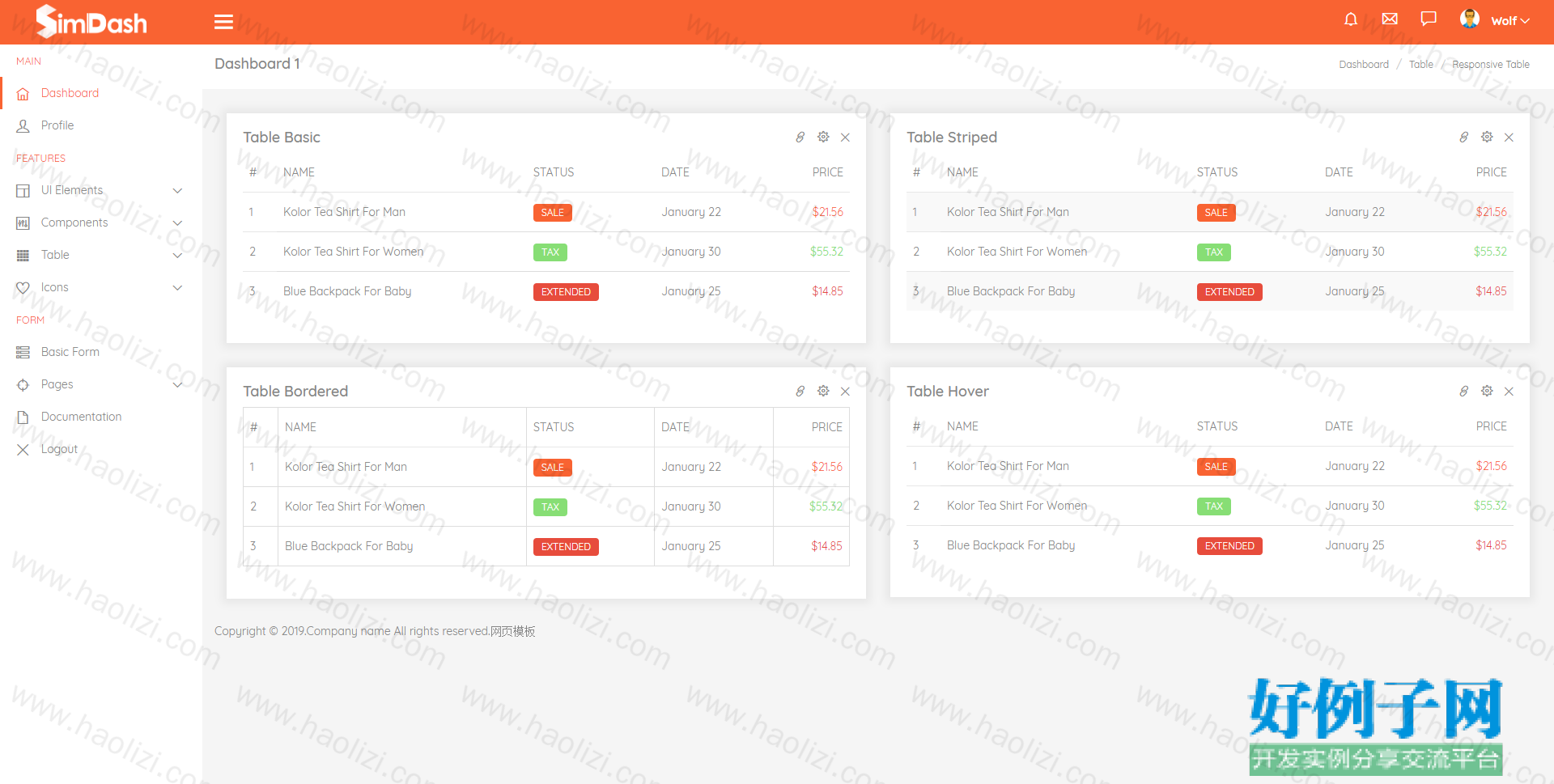The image size is (1554, 784).
Task: Click the Pages target icon
Action: point(23,385)
